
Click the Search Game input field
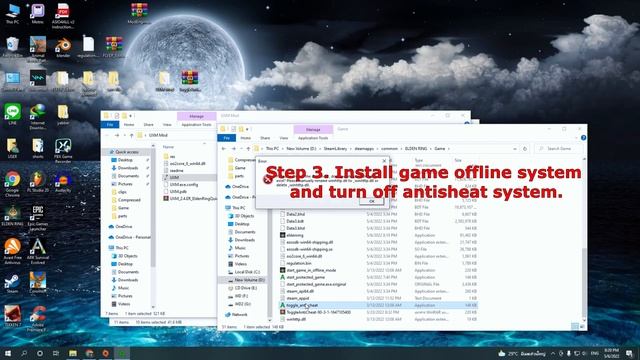point(558,149)
